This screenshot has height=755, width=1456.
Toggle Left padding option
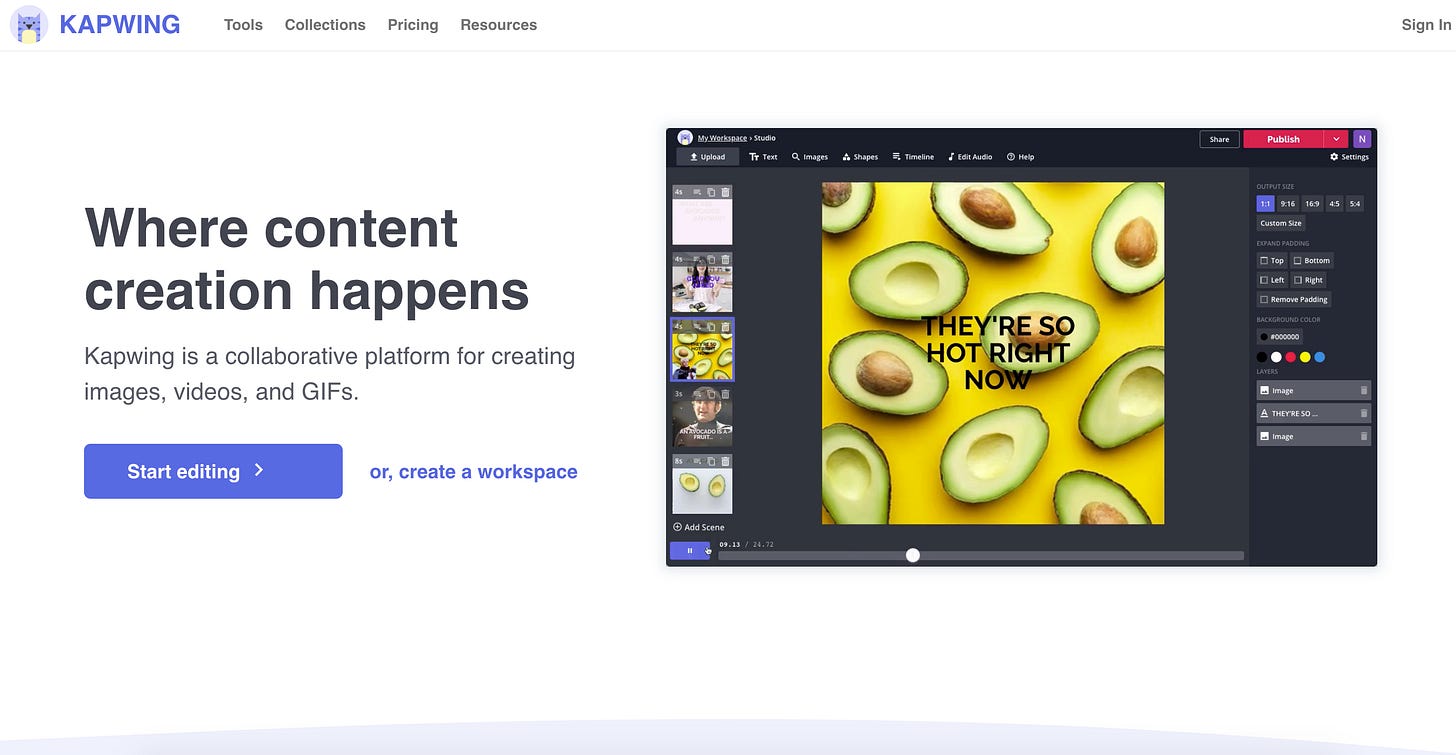[x=1272, y=280]
